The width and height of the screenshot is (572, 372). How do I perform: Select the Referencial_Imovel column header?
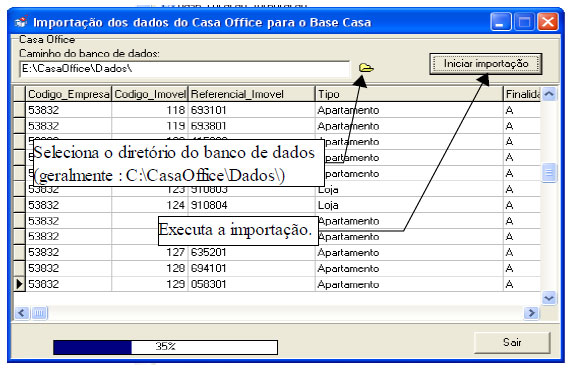(x=251, y=94)
